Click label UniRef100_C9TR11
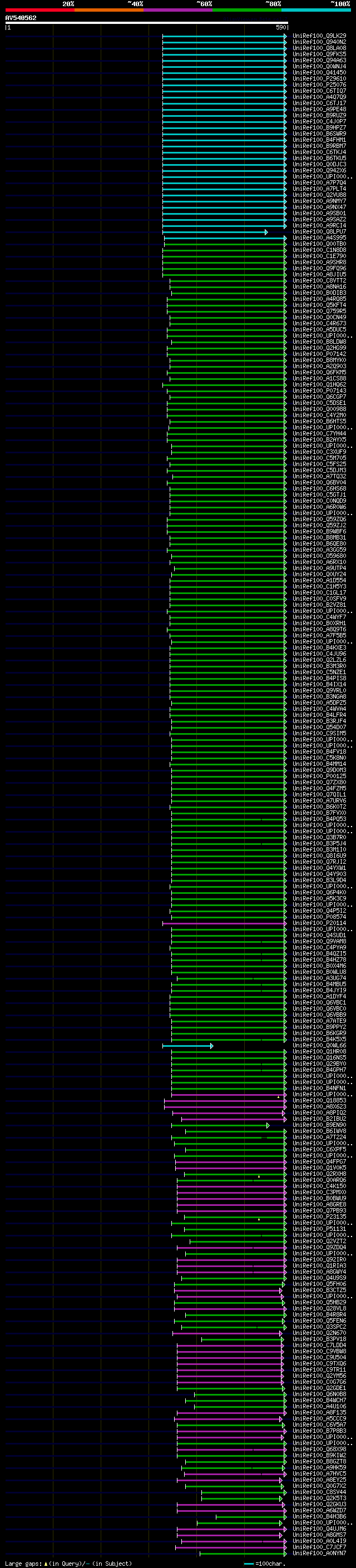356x1568 pixels. point(319,1369)
